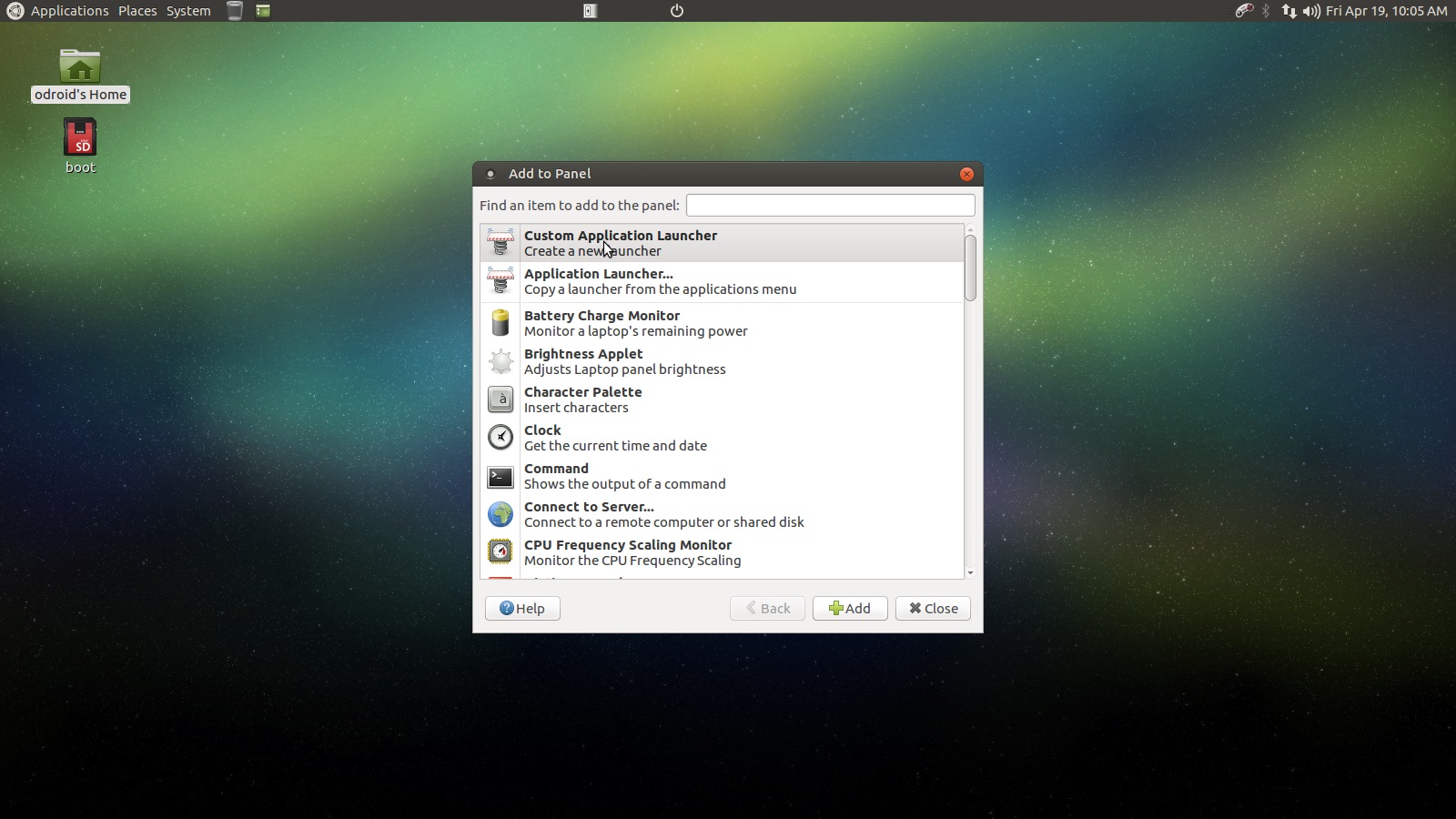Click the scrollbar down arrow

970,573
